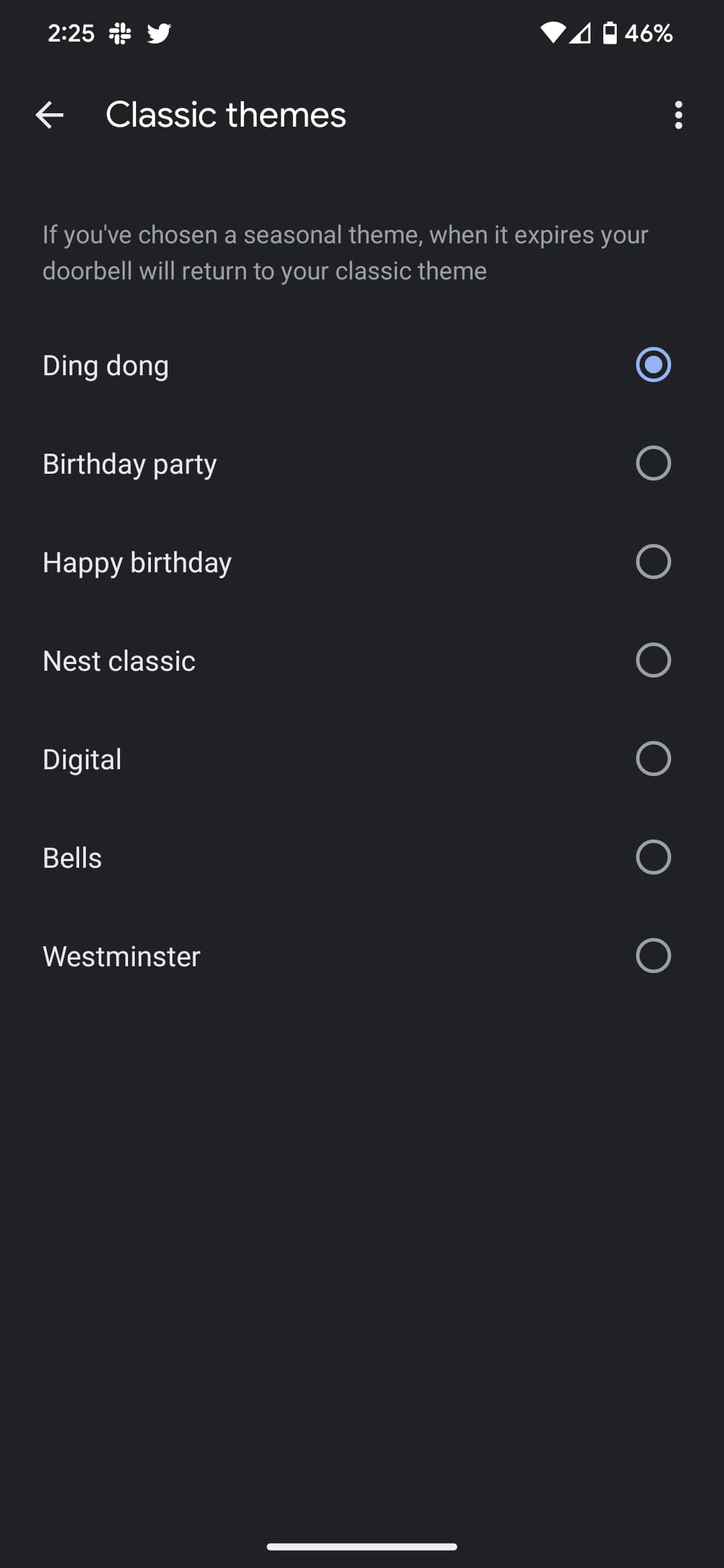Select the Westminster radio button
This screenshot has width=724, height=1568.
[653, 956]
